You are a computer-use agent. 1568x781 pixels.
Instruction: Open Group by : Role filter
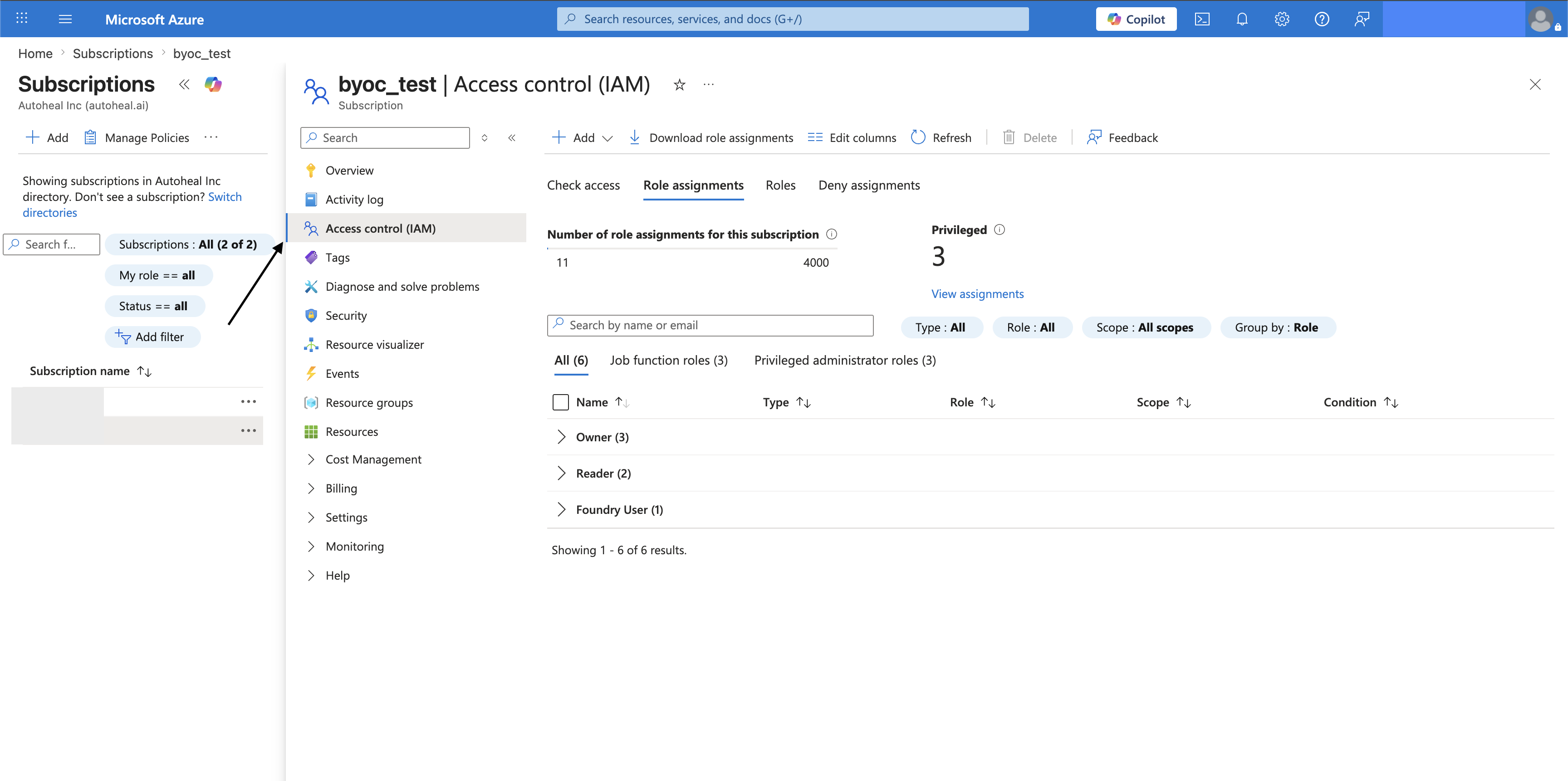click(x=1278, y=327)
